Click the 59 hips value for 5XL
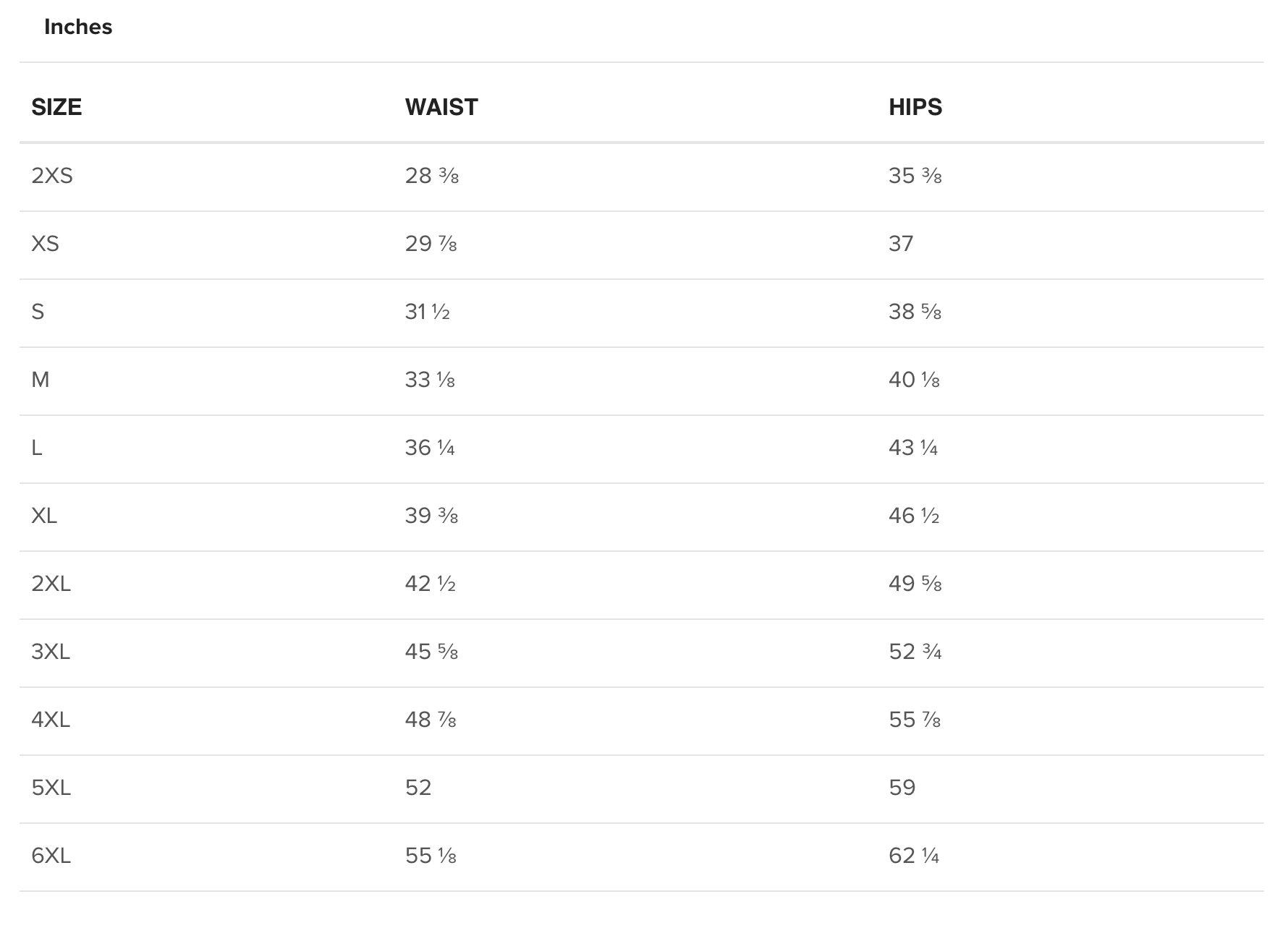Viewport: 1288px width, 949px height. pos(902,788)
